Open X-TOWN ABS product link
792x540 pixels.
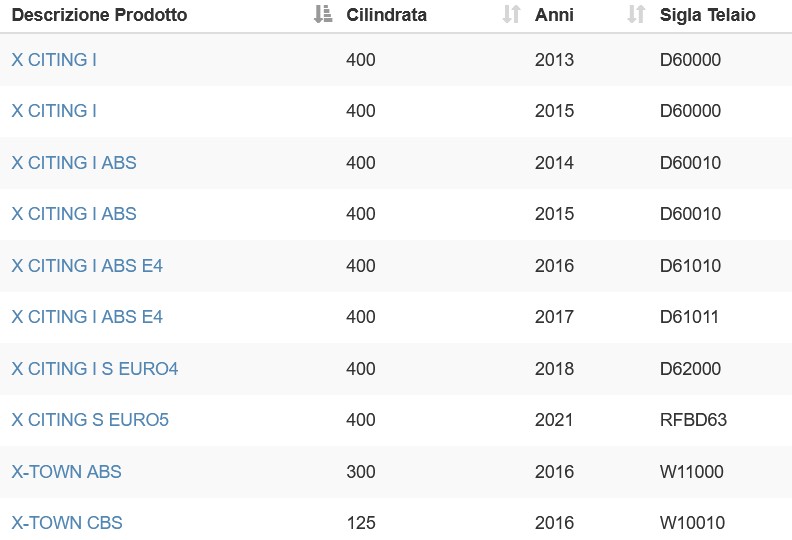coord(66,472)
